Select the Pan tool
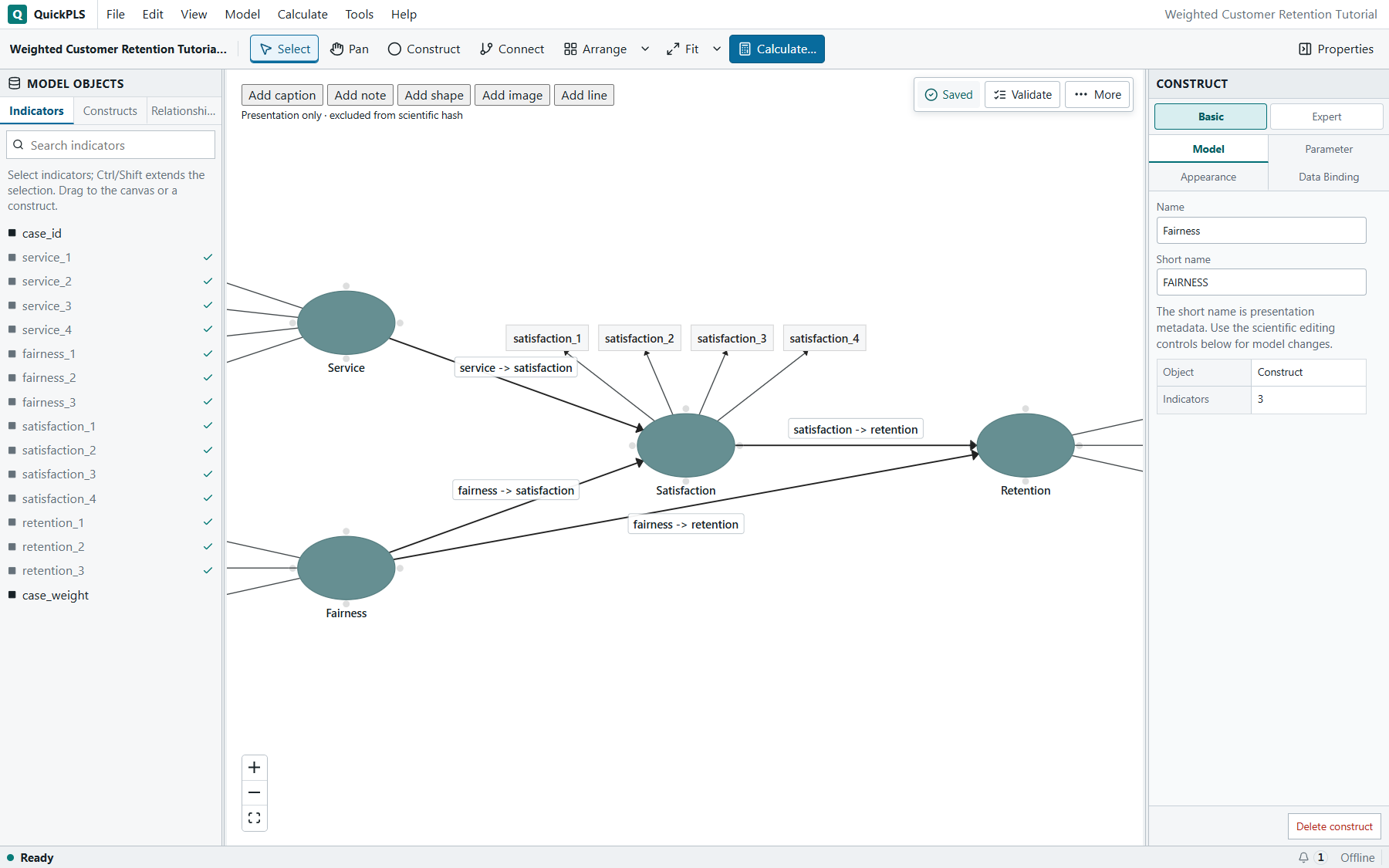Viewport: 1389px width, 868px height. [350, 49]
